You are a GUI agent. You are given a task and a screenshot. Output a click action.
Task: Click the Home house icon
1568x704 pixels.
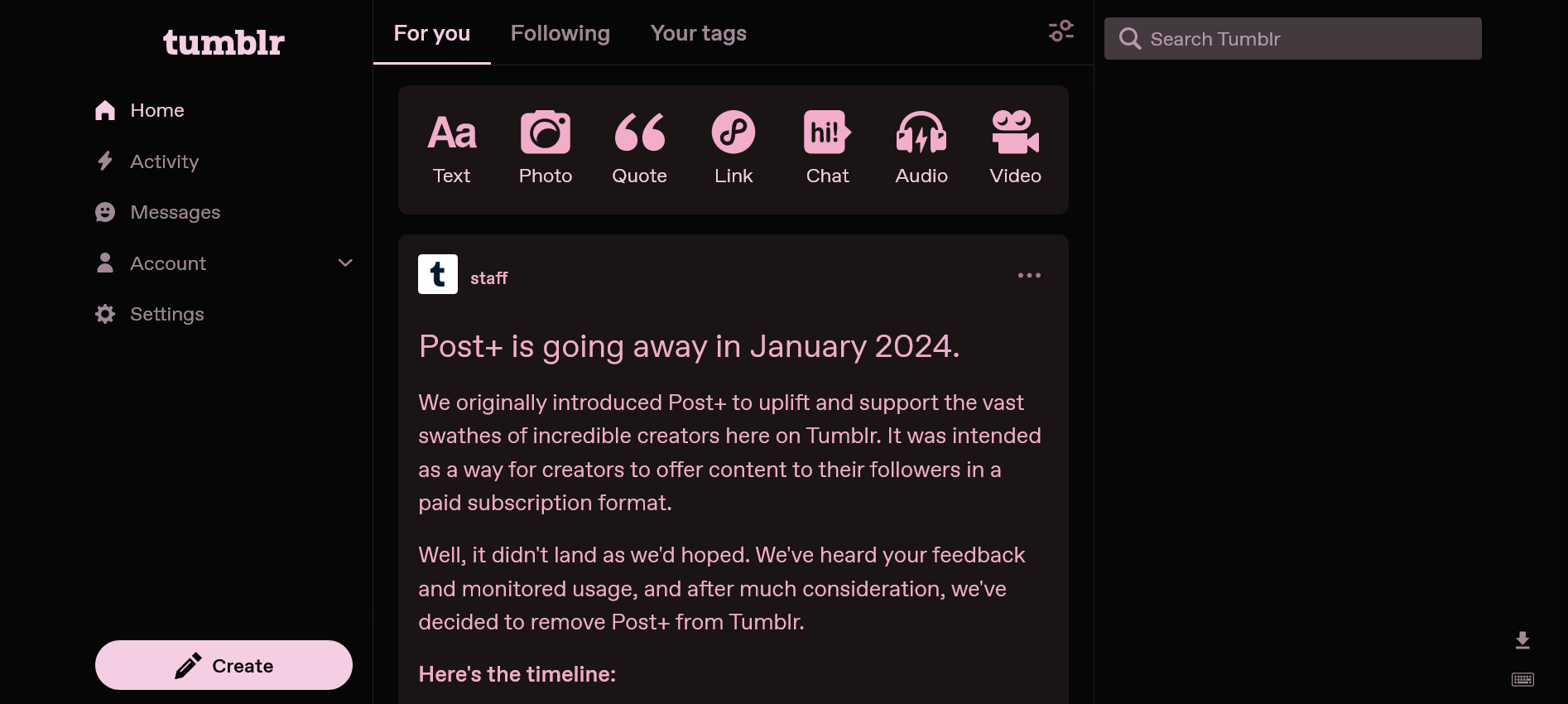(x=105, y=110)
